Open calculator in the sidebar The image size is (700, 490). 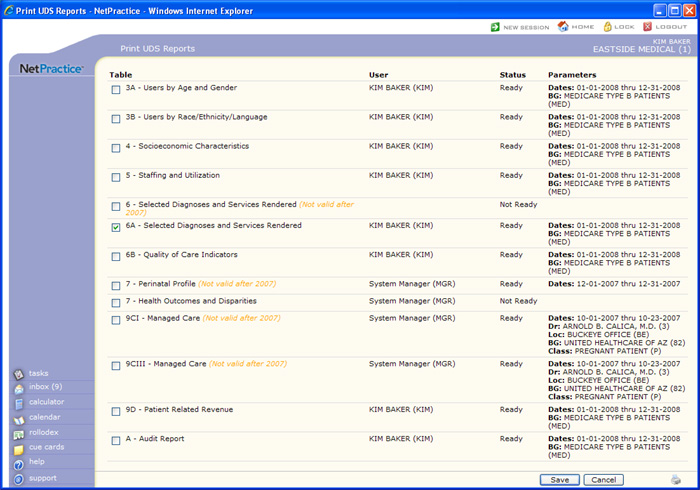pyautogui.click(x=46, y=402)
